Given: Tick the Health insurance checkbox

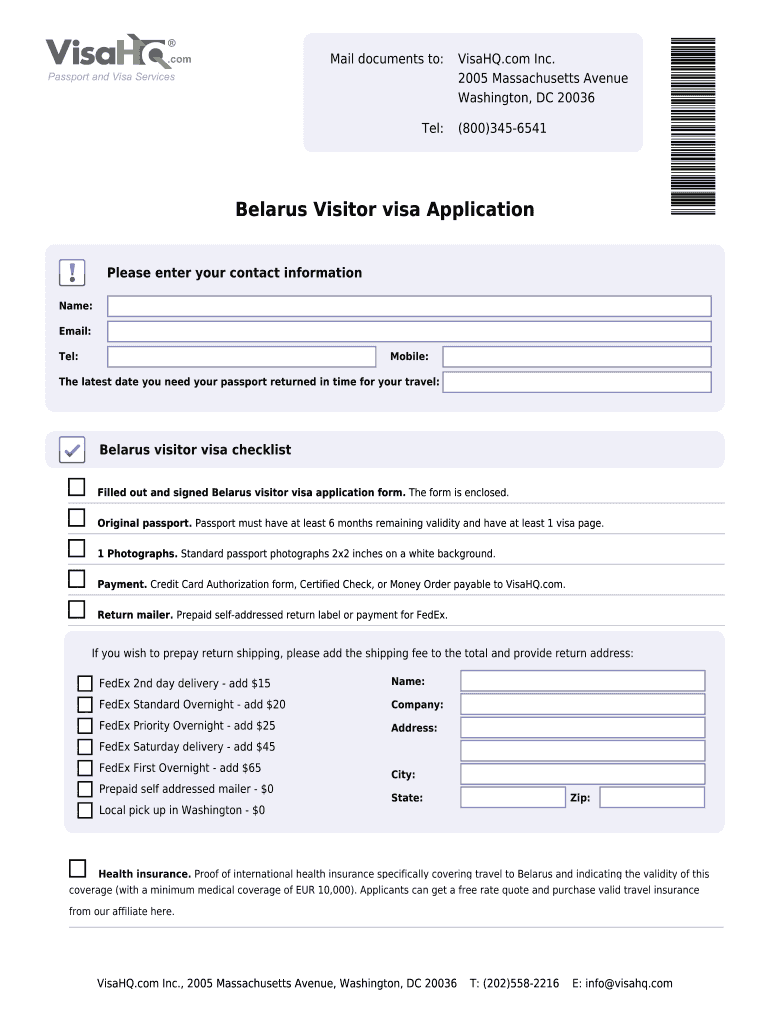Looking at the screenshot, I should click(x=77, y=868).
